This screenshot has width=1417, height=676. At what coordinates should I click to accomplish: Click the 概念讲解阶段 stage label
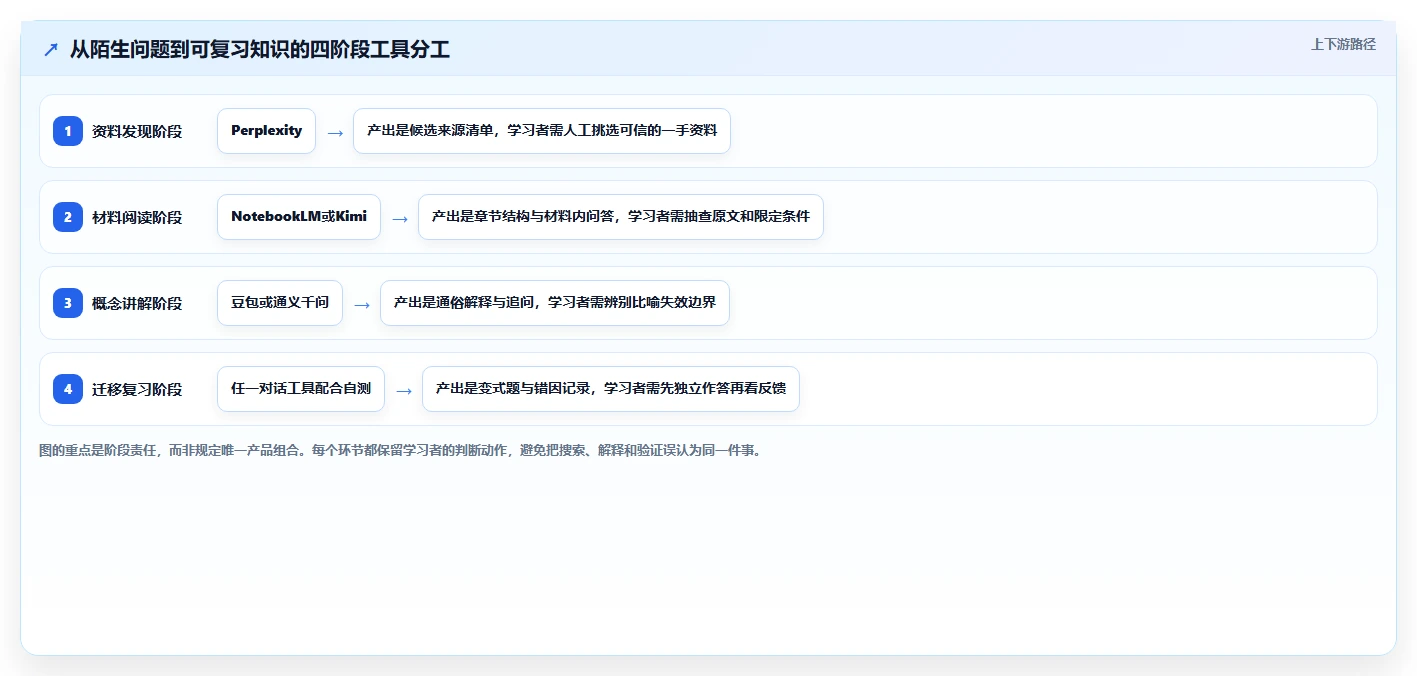[x=137, y=303]
